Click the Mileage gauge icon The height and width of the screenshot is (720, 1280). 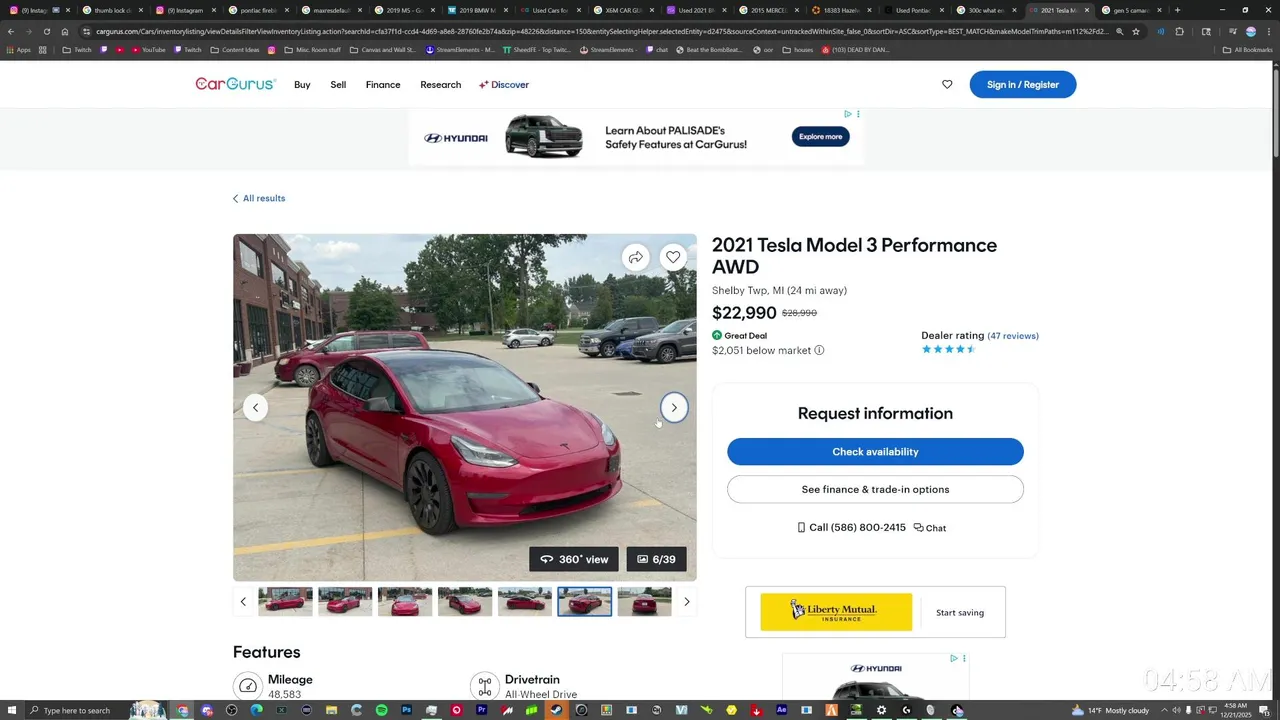tap(247, 686)
